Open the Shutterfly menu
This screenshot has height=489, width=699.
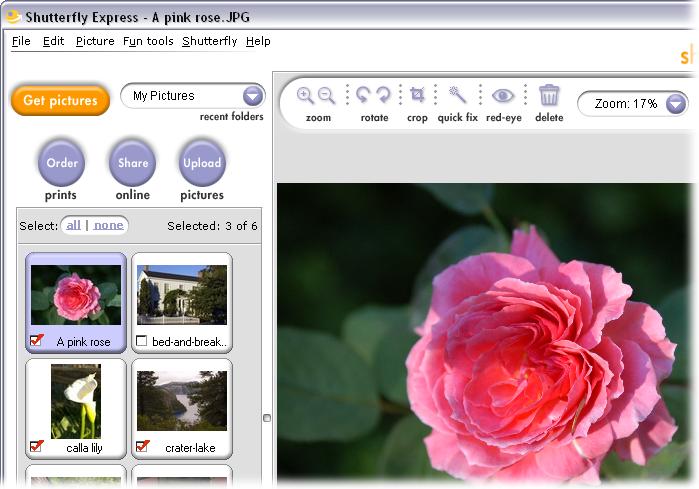(x=210, y=41)
